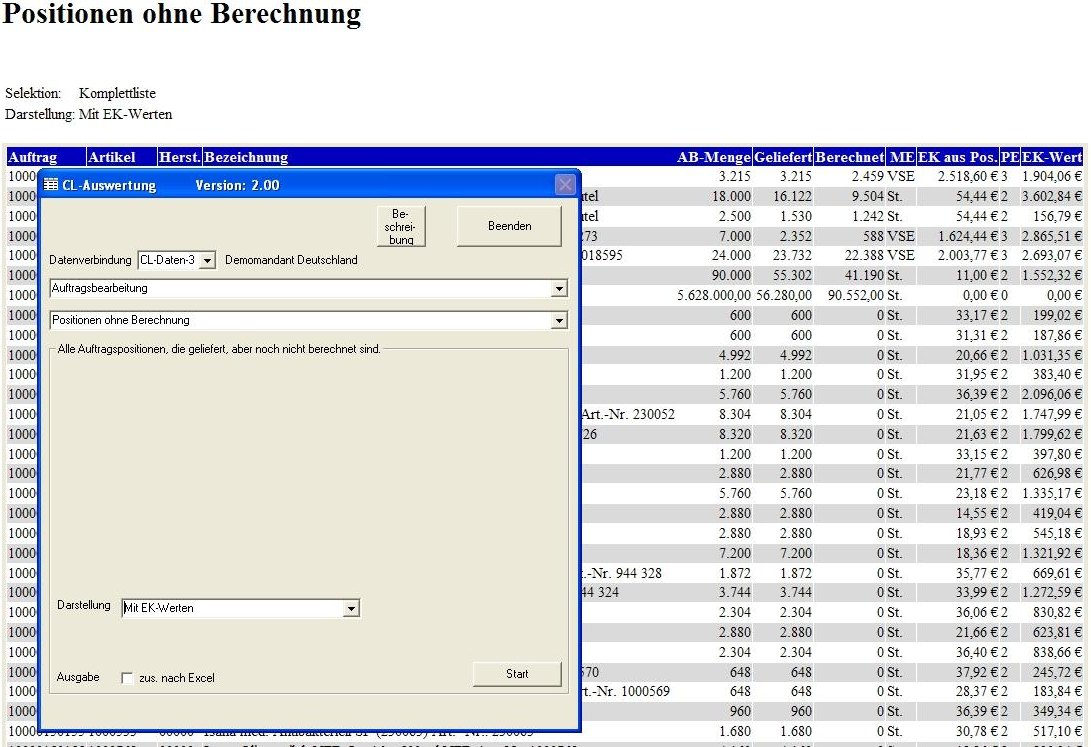Click the Geliefert value 55.302
Image resolution: width=1091 pixels, height=747 pixels.
pyautogui.click(x=793, y=275)
